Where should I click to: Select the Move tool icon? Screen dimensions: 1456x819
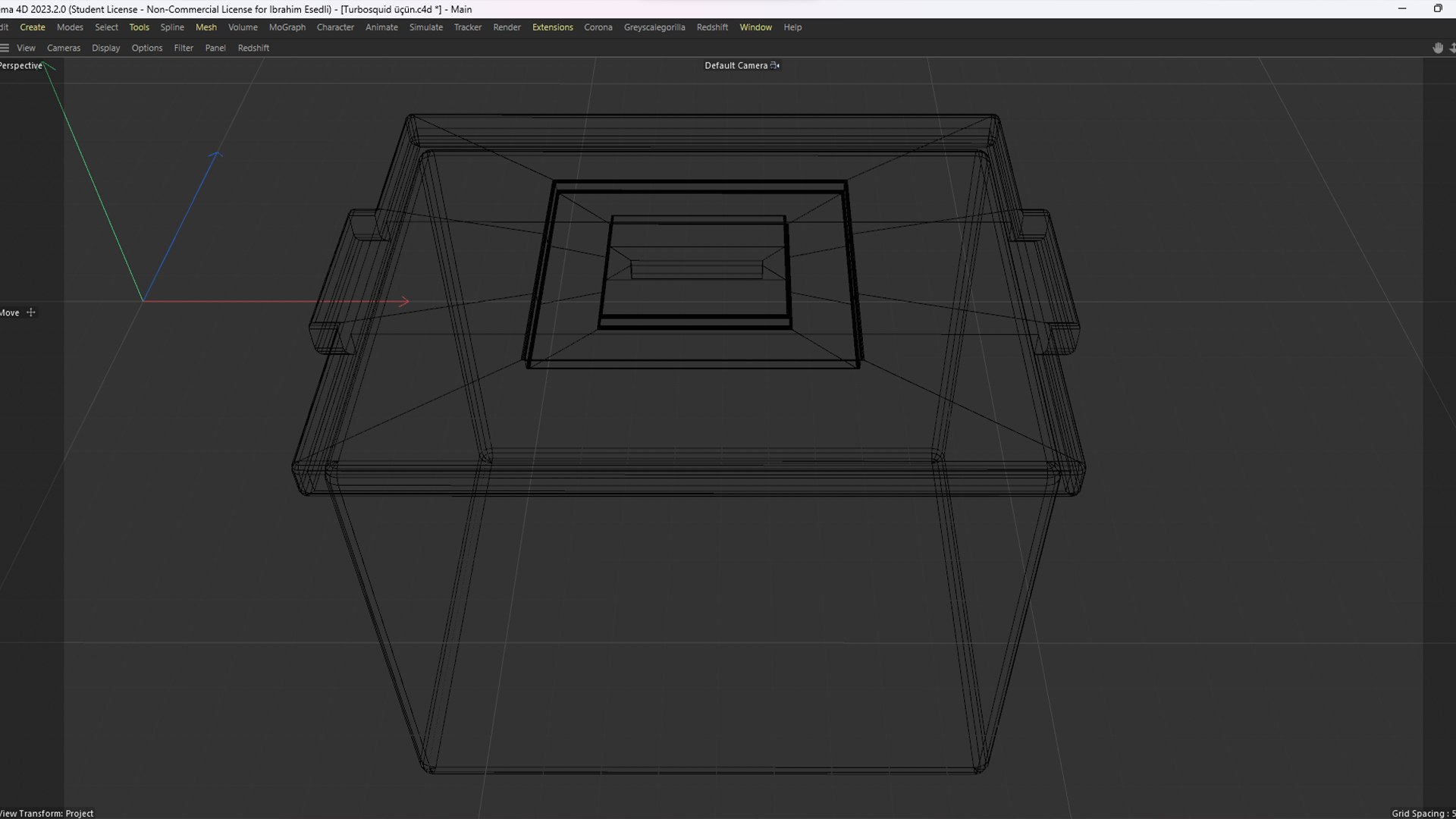(31, 312)
